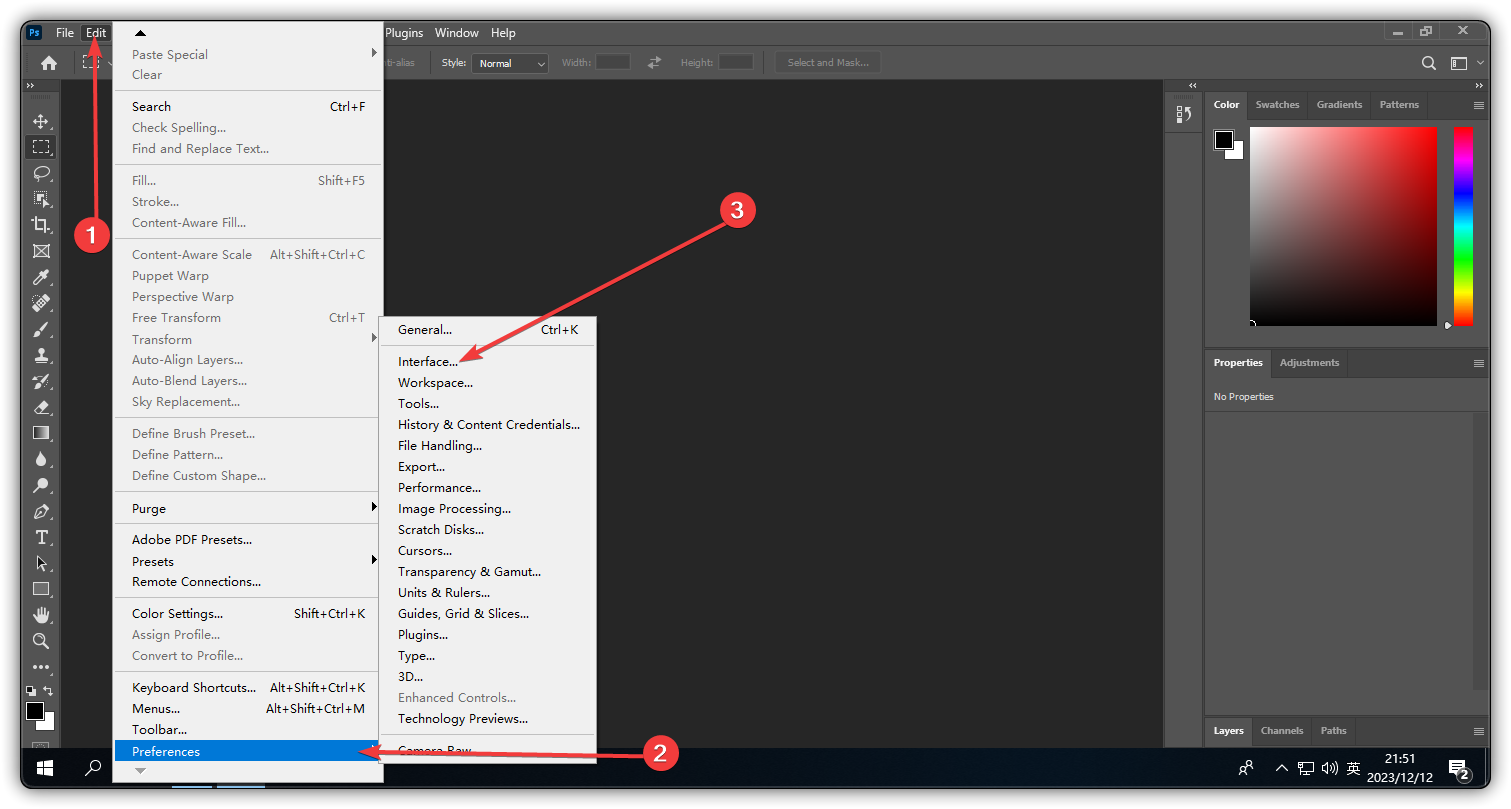Select the Brush tool
This screenshot has height=809, width=1511.
pyautogui.click(x=41, y=329)
